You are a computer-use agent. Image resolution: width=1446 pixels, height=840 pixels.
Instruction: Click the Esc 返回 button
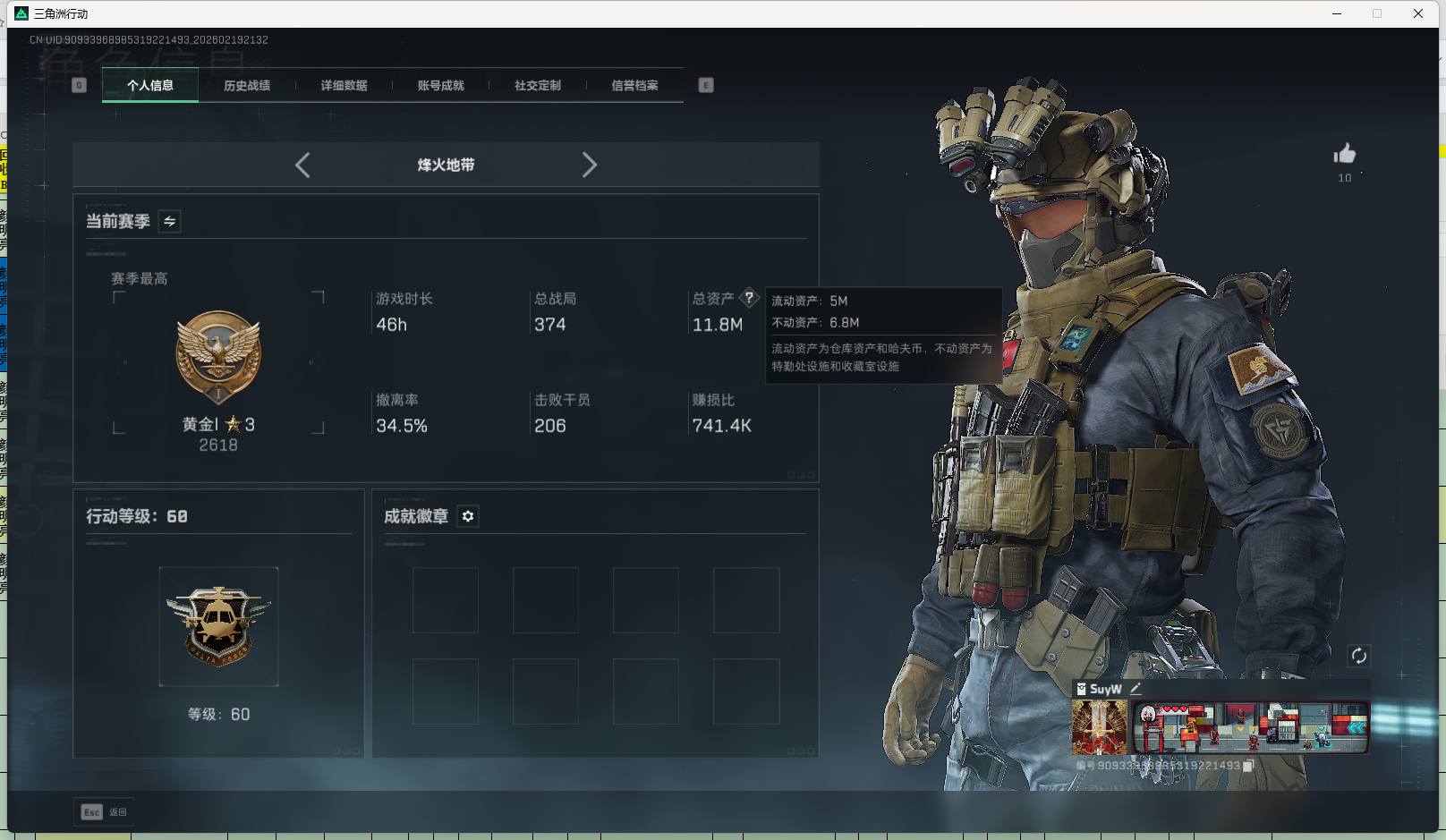[105, 812]
